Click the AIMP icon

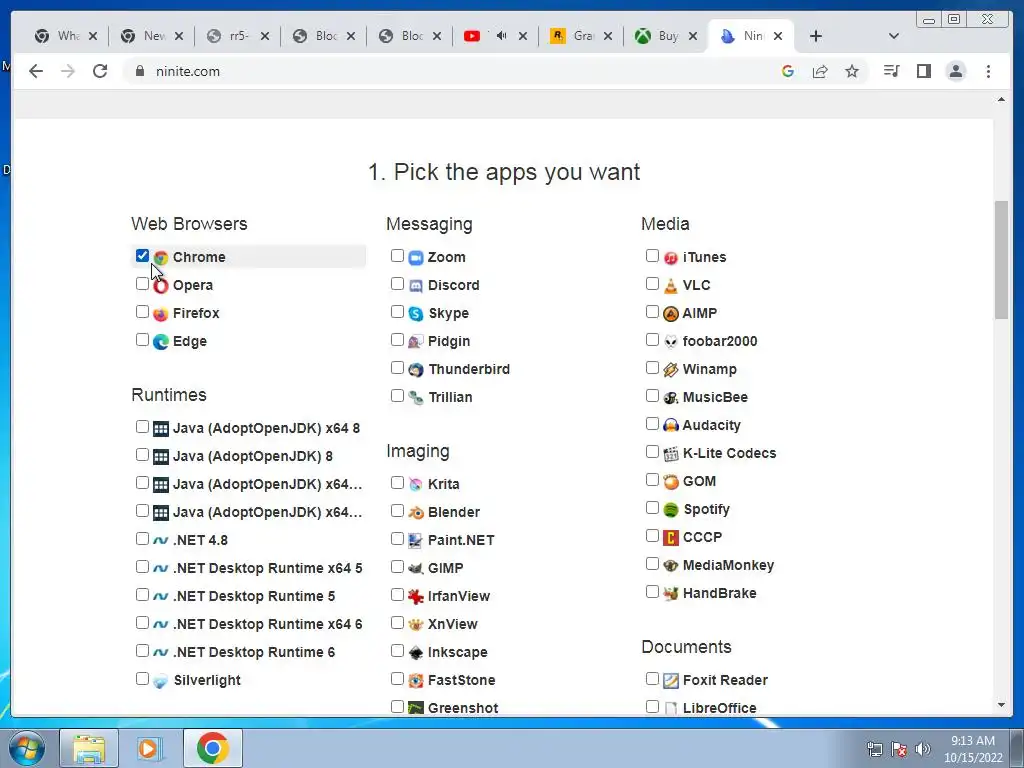pos(671,313)
